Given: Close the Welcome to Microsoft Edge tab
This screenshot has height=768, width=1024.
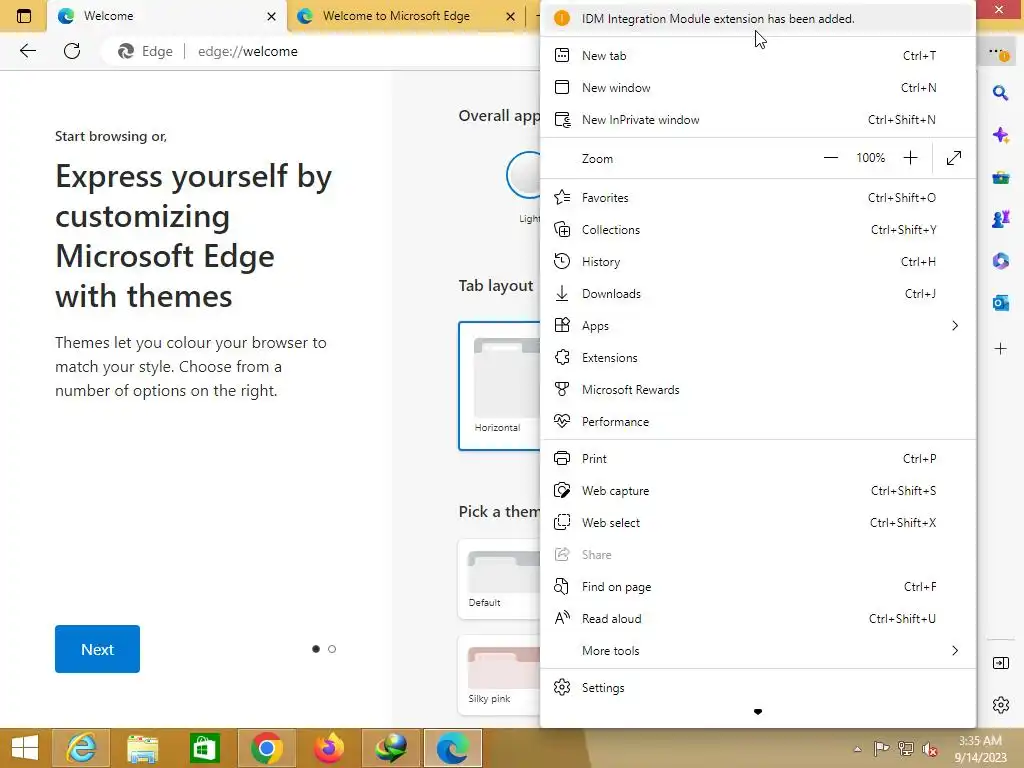Looking at the screenshot, I should pyautogui.click(x=510, y=16).
